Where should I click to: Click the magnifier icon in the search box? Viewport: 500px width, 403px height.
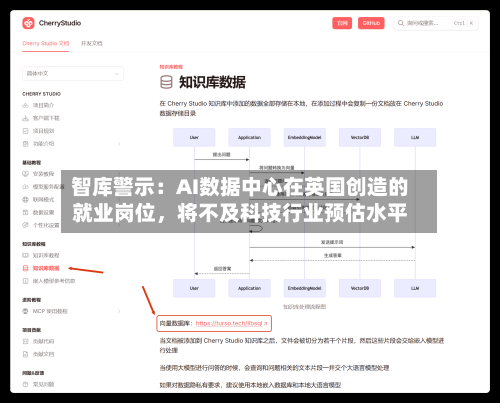401,23
